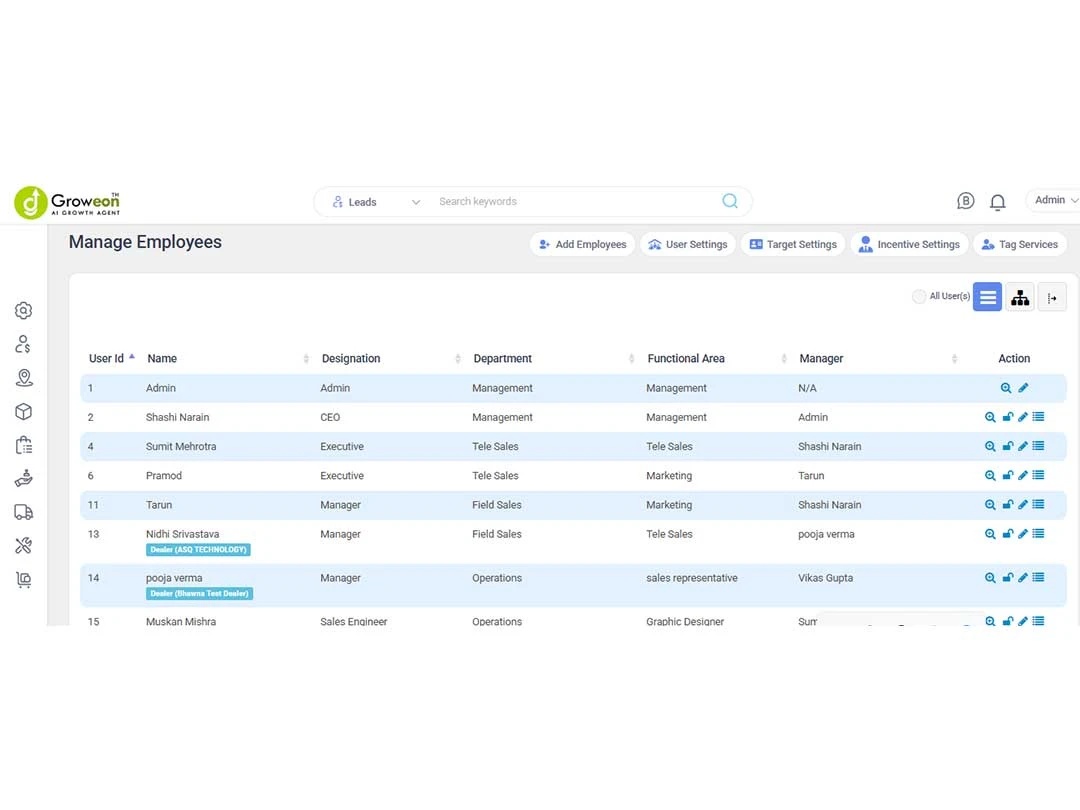Click the location pin sidebar icon

(x=24, y=377)
